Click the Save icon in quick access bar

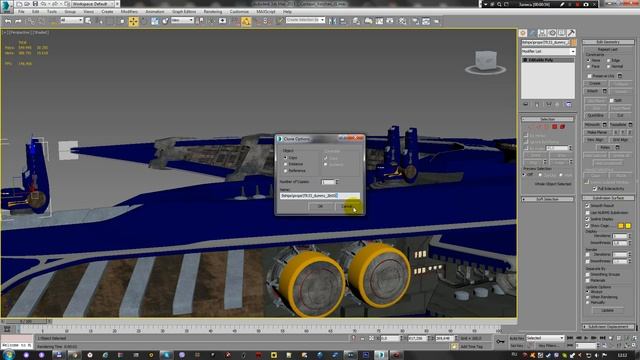point(35,4)
